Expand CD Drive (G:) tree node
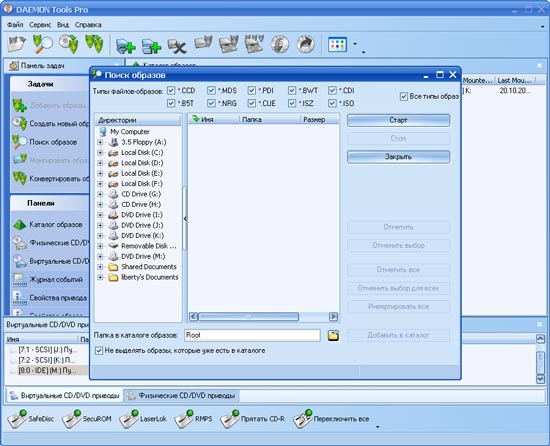Image resolution: width=550 pixels, height=446 pixels. point(100,194)
